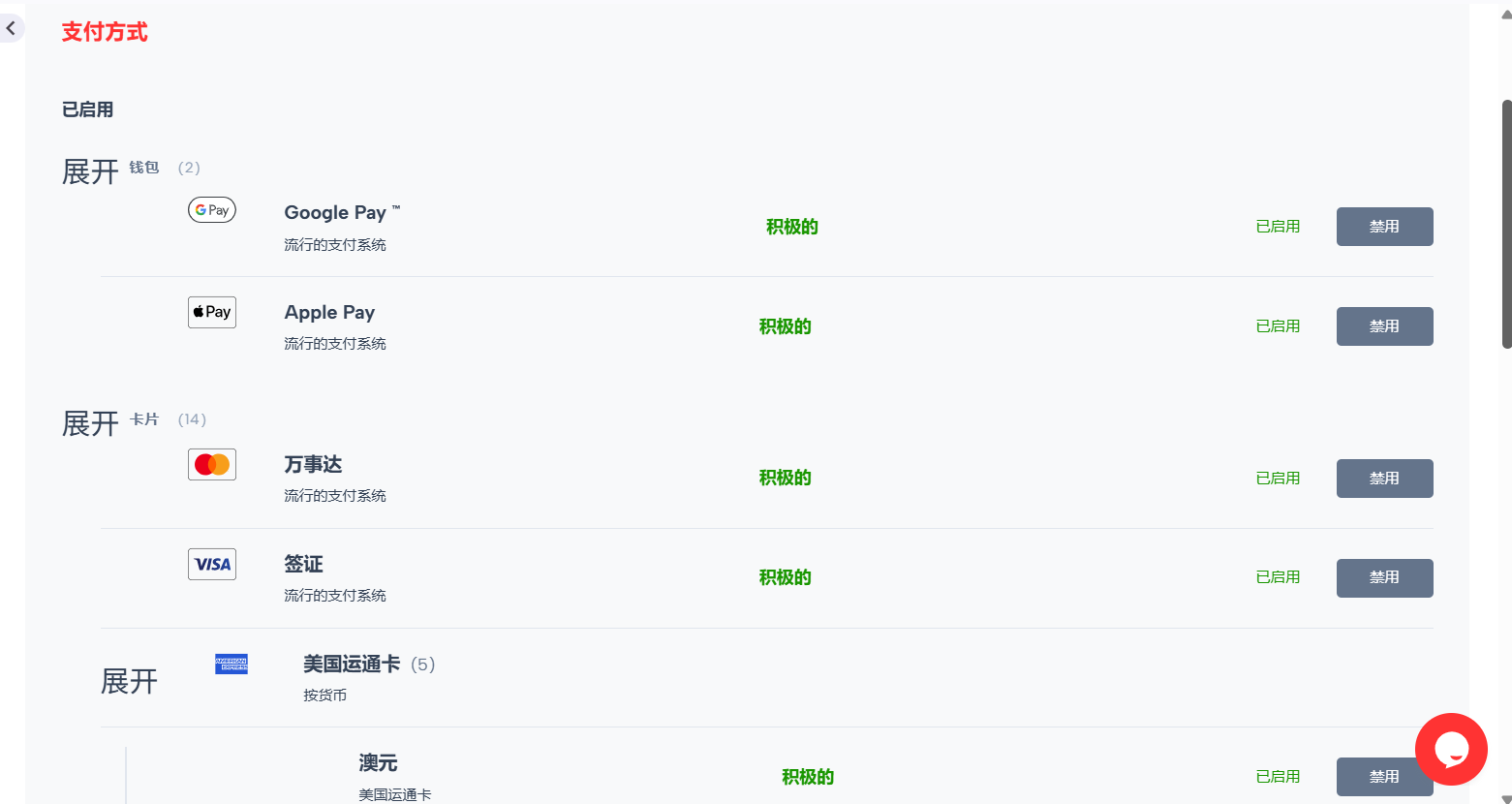This screenshot has width=1512, height=804.
Task: Click the vertical page scrollbar thumb
Action: click(1506, 224)
